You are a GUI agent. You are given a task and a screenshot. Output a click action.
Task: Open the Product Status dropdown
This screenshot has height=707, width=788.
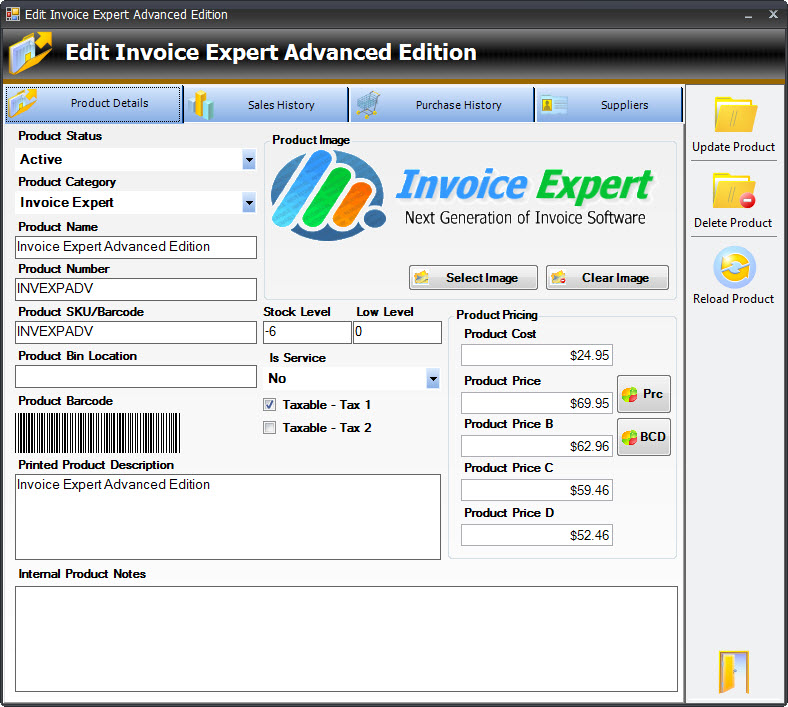tap(249, 160)
